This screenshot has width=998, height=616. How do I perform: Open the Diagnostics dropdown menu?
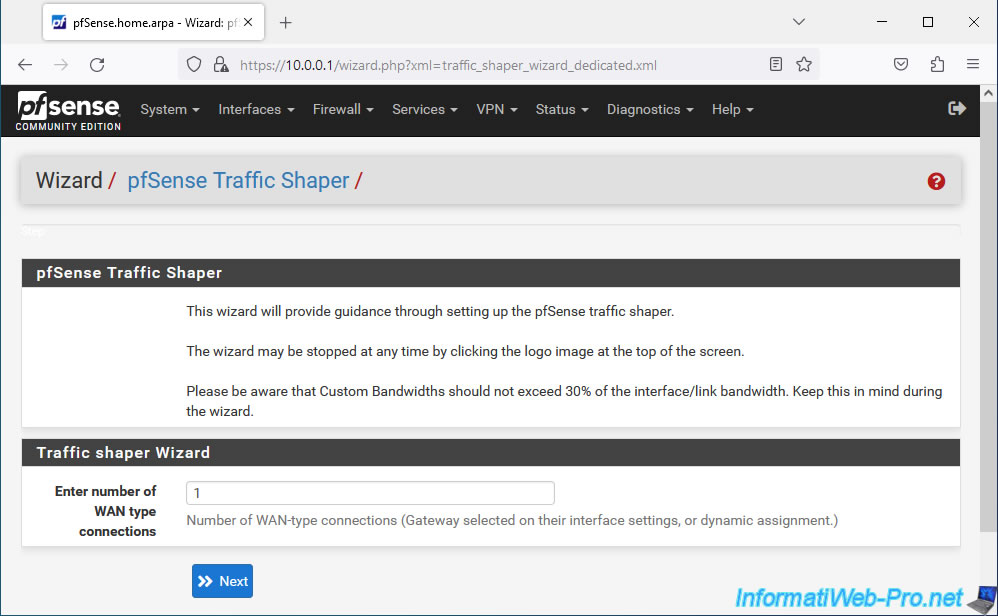point(650,109)
